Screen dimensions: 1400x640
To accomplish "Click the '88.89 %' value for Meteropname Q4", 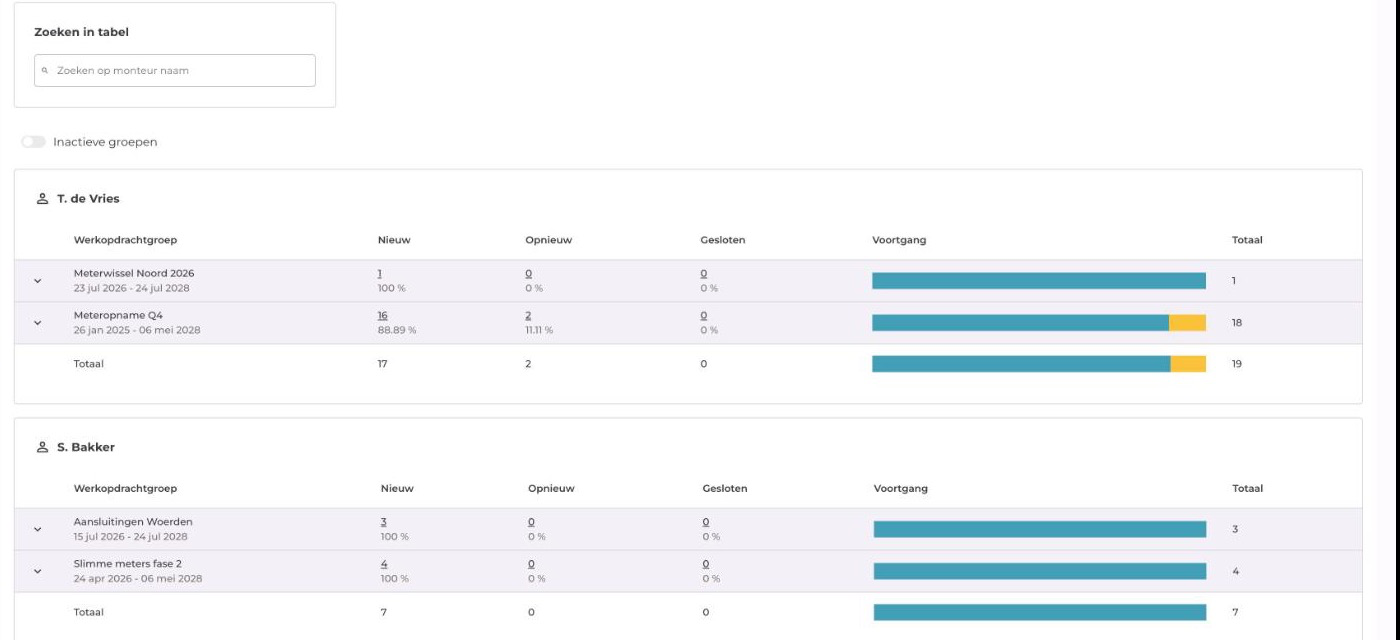I will 396,331.
